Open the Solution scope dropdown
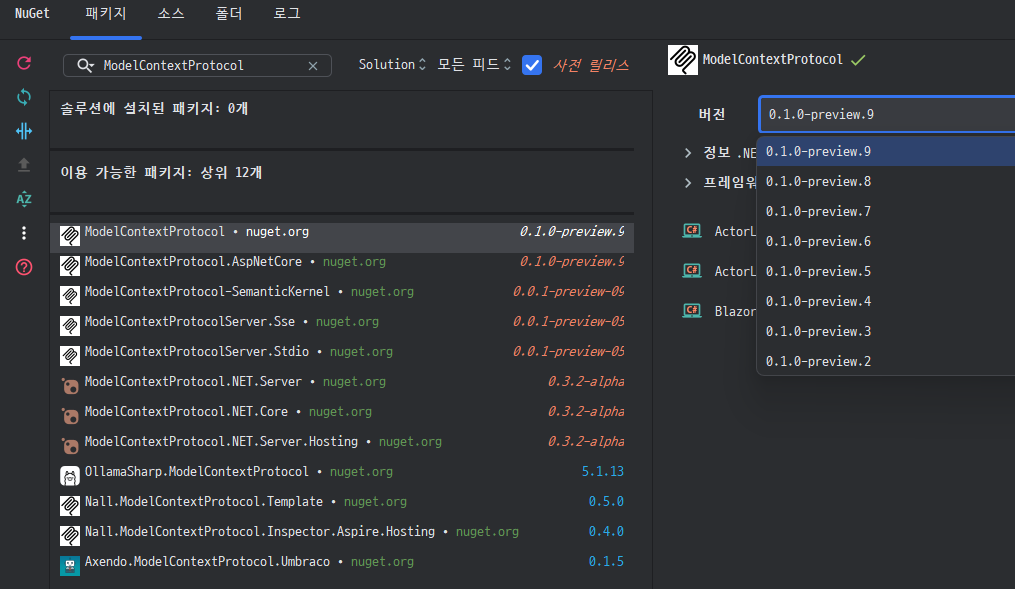This screenshot has width=1015, height=589. tap(392, 65)
